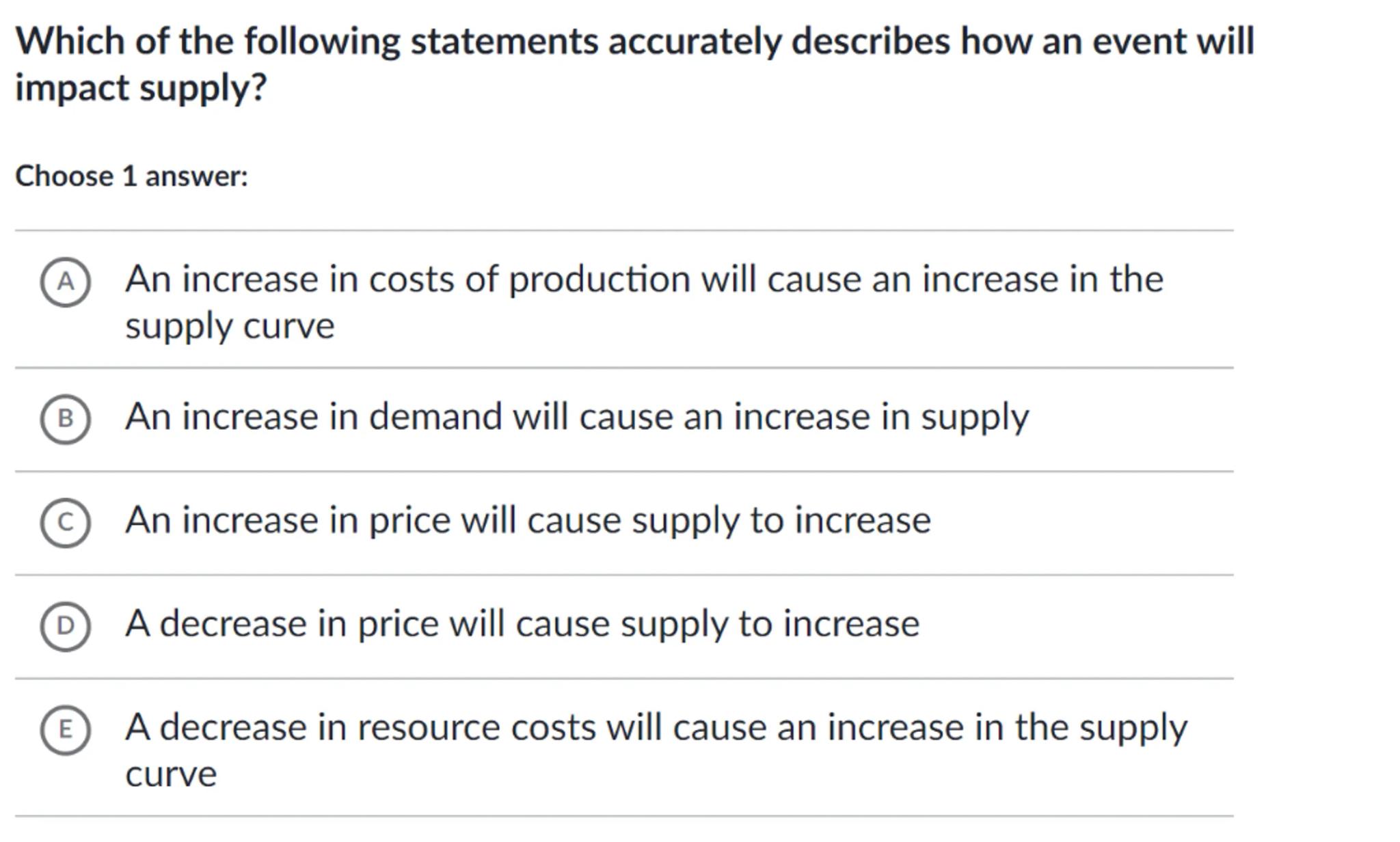Click 'supply to increase' in option C
This screenshot has height=842, width=1400.
(781, 521)
